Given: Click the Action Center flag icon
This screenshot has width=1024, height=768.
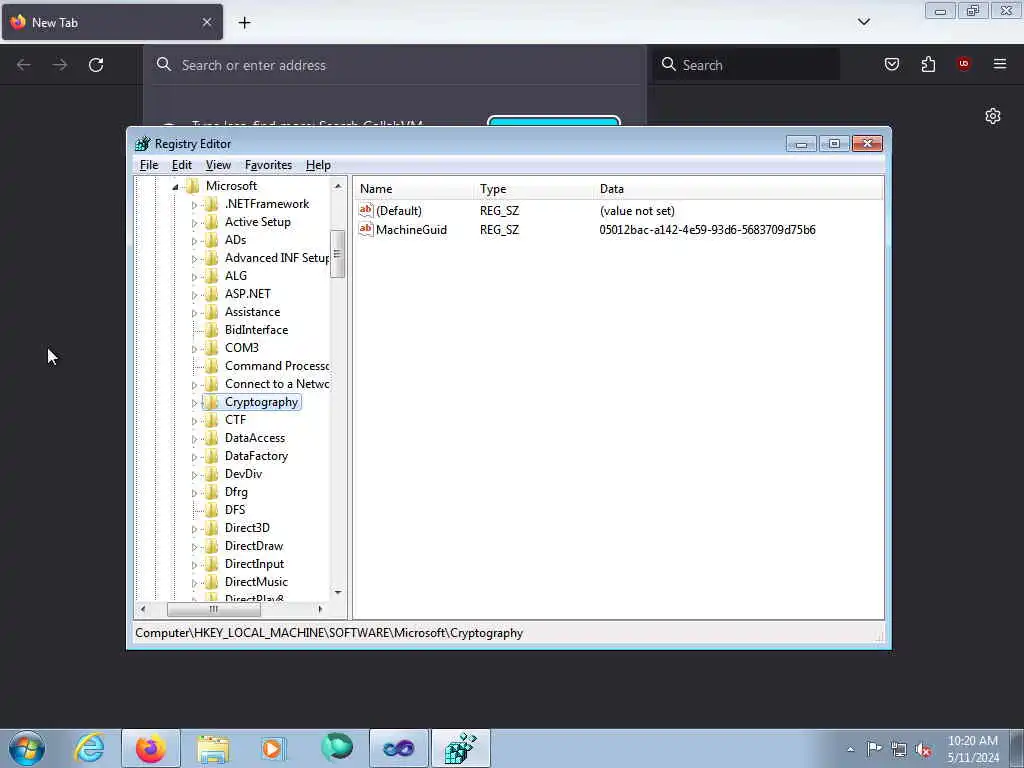Looking at the screenshot, I should [874, 748].
